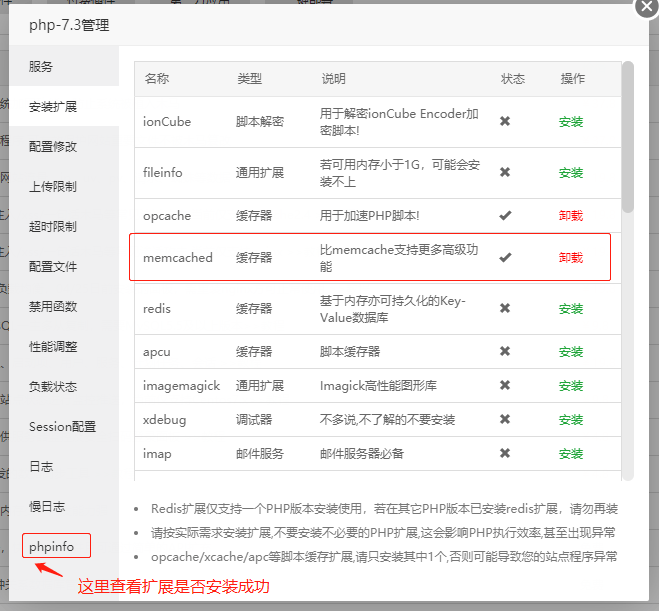Select the 安装扩展 sidebar tab
The height and width of the screenshot is (611, 659).
coord(64,106)
